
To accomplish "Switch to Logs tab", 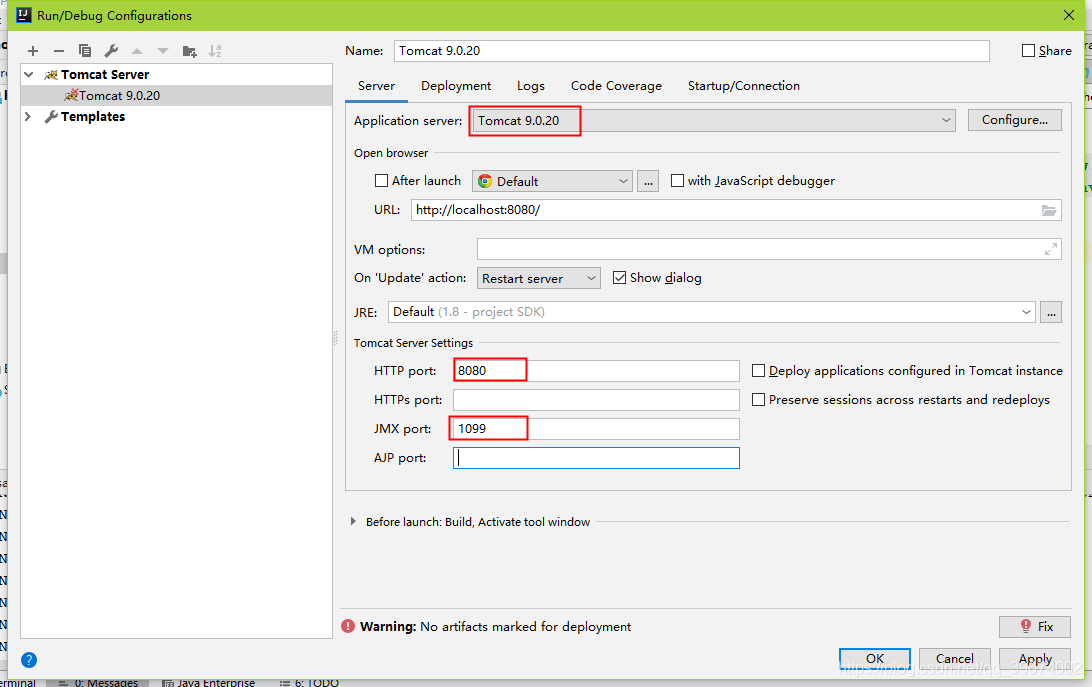I will pyautogui.click(x=531, y=86).
